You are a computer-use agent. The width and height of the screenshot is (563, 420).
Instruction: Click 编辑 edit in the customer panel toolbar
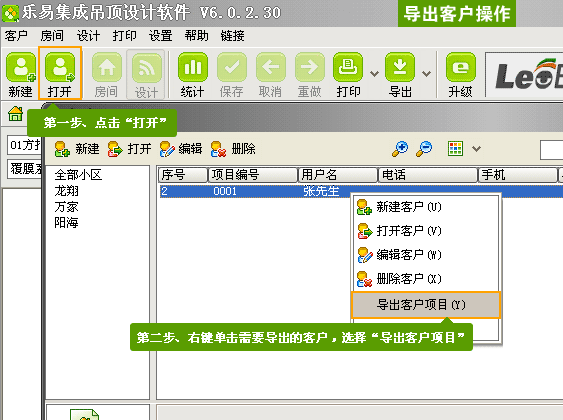click(181, 149)
